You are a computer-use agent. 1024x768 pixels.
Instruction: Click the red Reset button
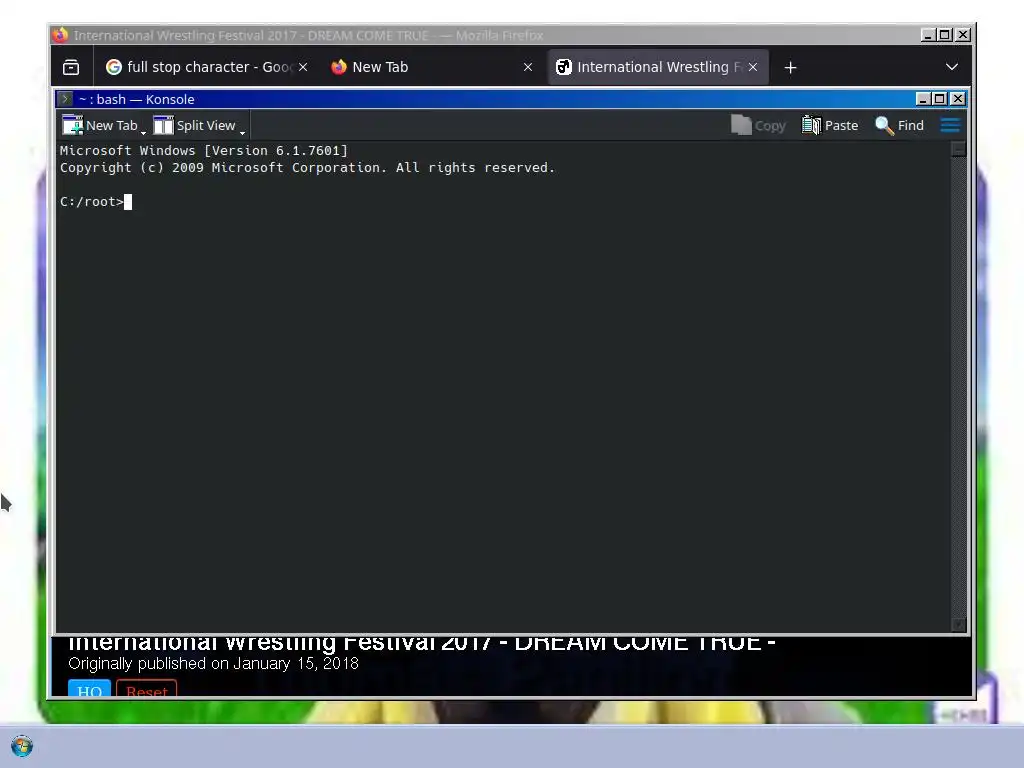(146, 690)
